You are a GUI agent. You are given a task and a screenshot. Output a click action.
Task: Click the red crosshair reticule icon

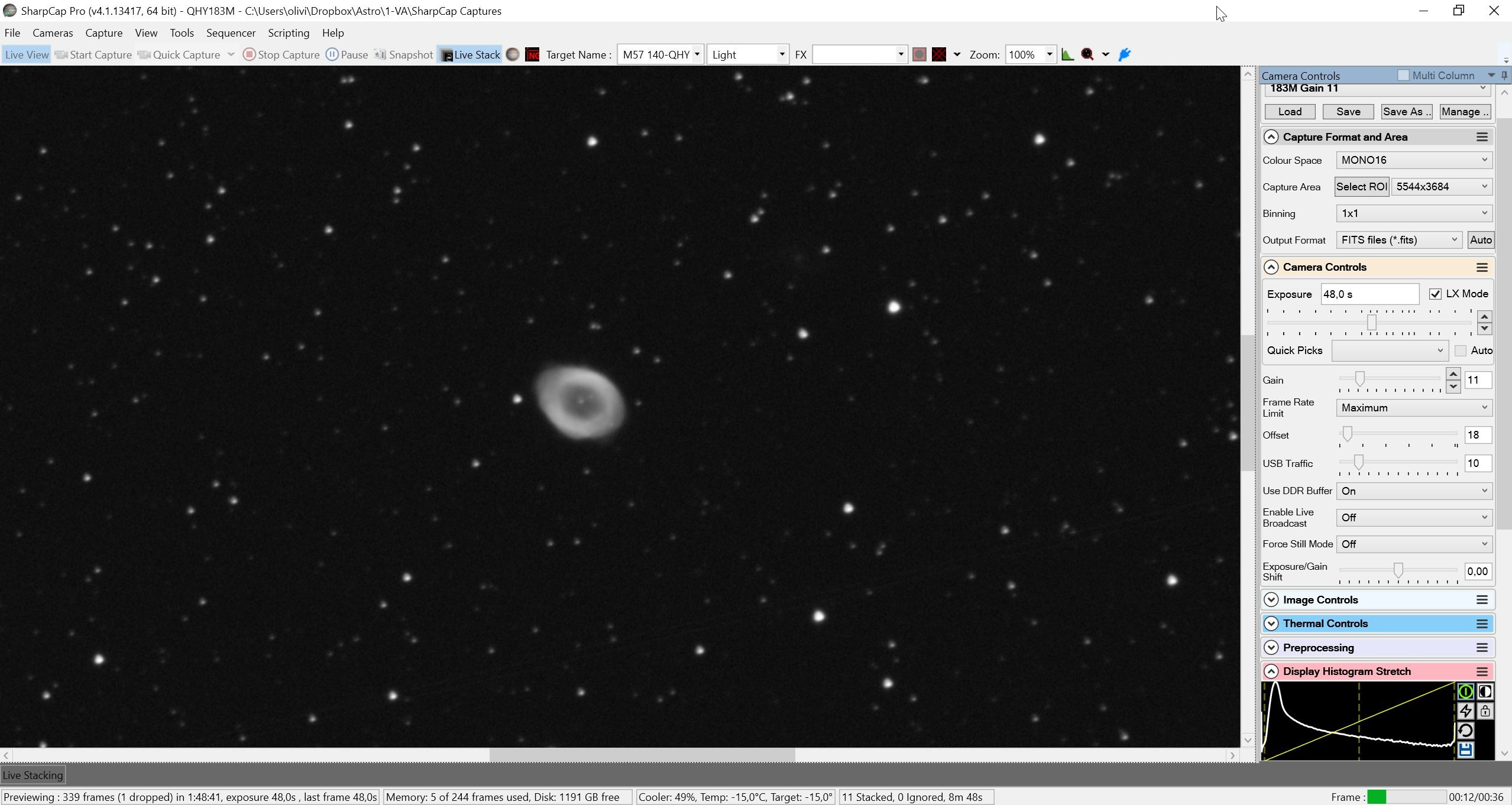pyautogui.click(x=939, y=55)
